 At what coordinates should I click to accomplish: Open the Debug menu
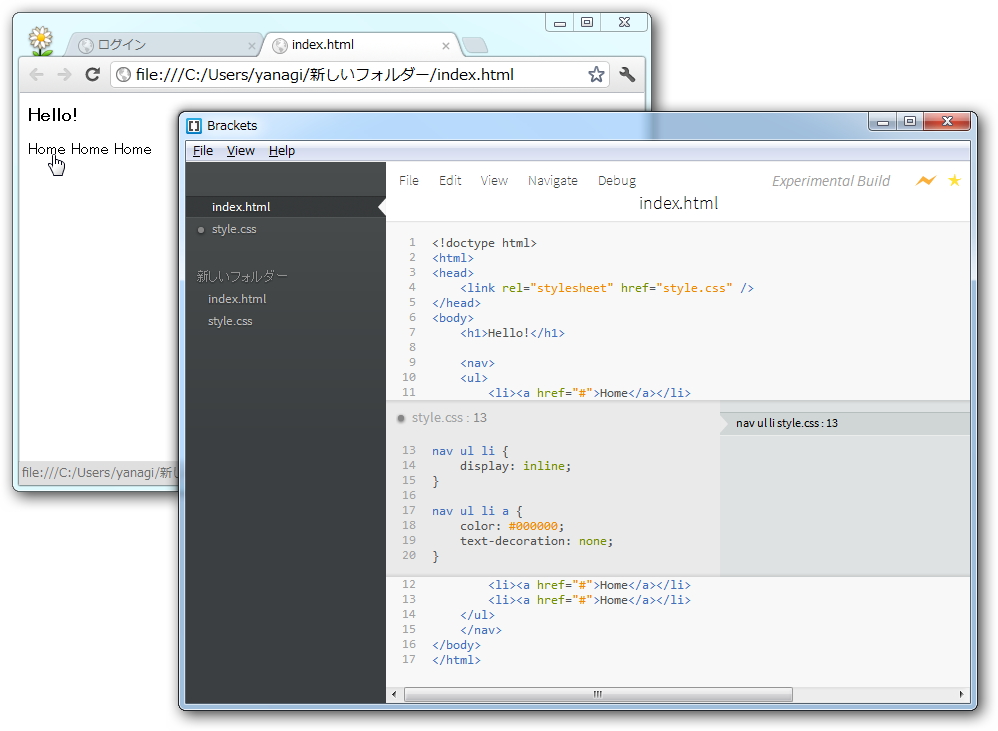[x=617, y=181]
